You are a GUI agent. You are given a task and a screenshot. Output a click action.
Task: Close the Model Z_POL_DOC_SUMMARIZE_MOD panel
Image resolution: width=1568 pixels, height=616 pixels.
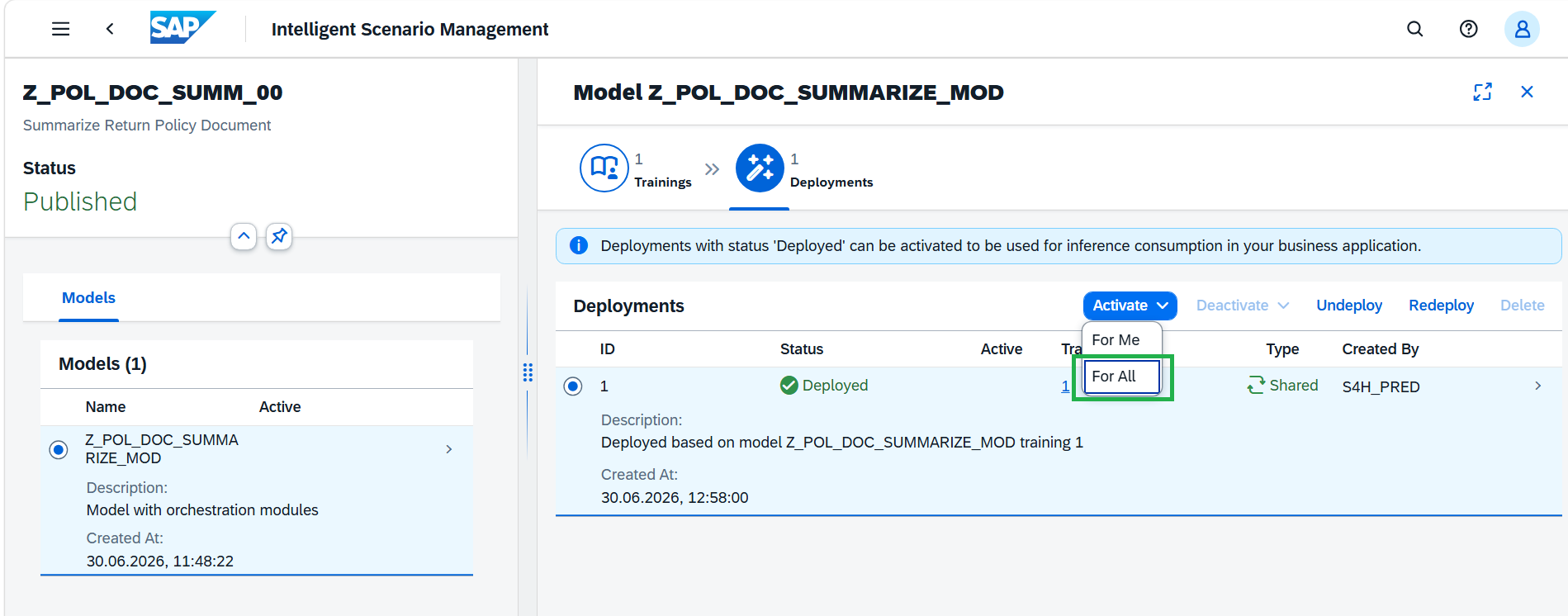[1527, 92]
